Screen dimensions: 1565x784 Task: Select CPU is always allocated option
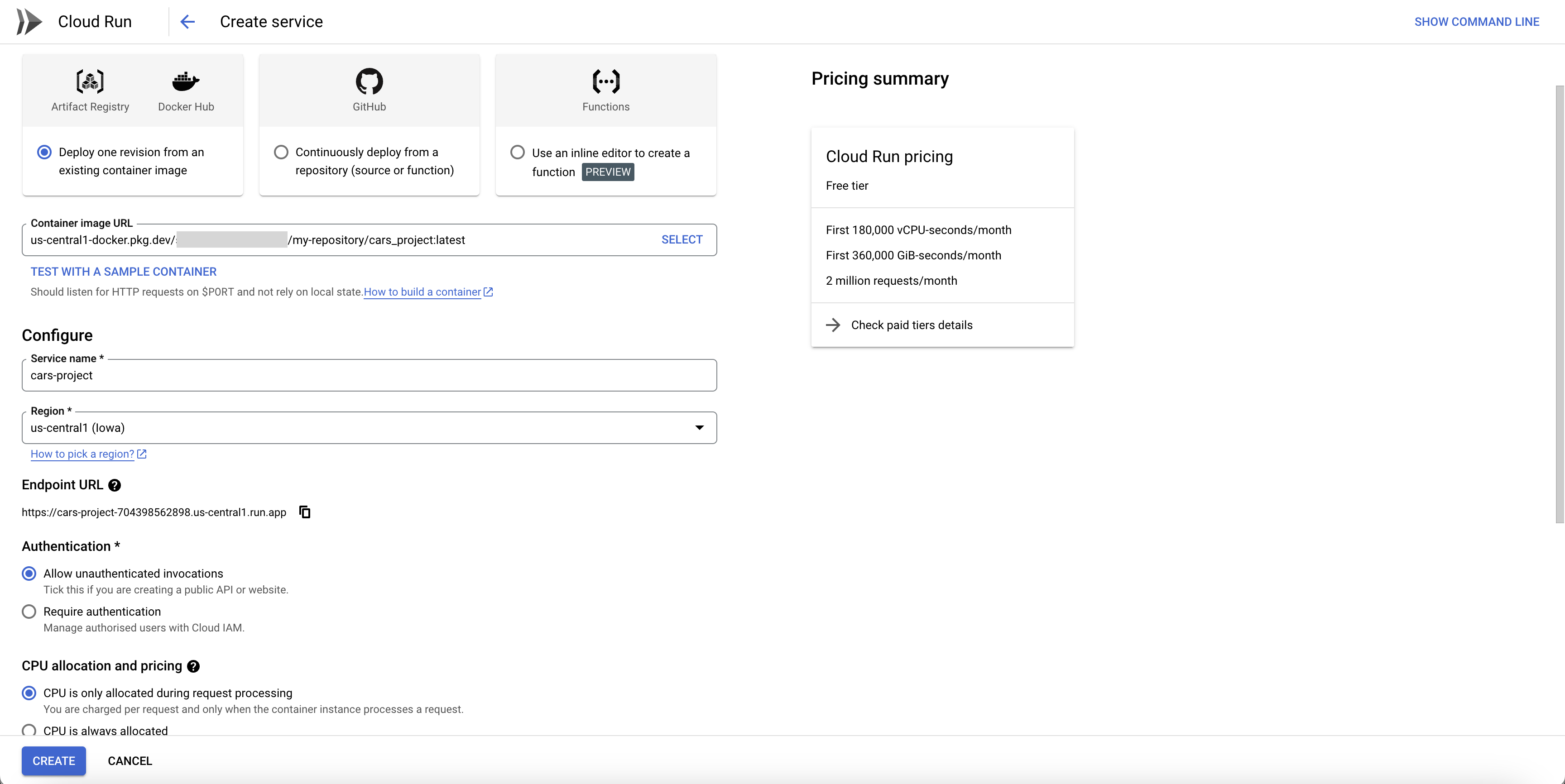[29, 730]
